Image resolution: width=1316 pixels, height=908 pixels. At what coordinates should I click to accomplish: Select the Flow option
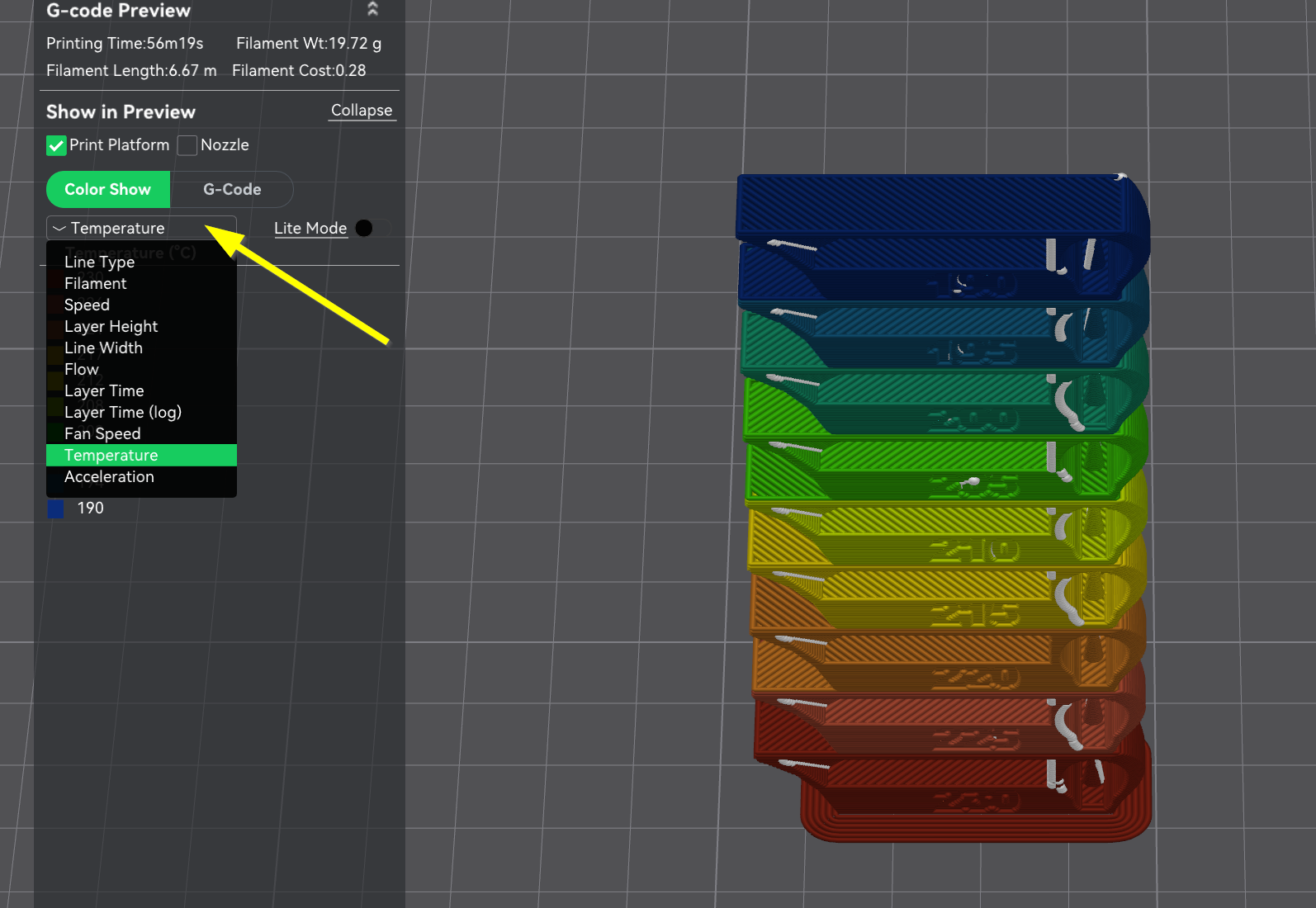point(82,369)
